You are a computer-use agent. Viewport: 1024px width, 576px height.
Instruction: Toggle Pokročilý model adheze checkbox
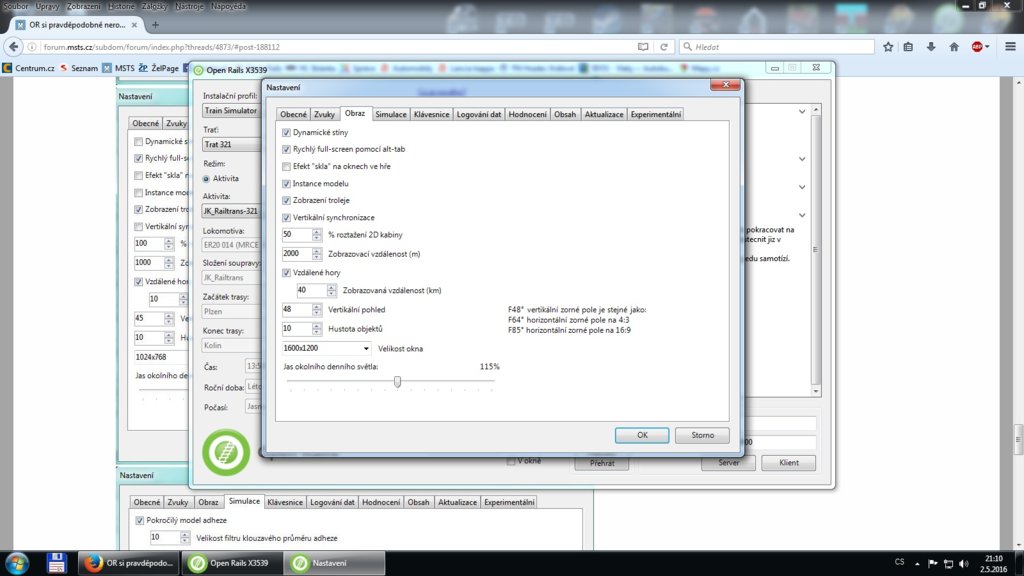pyautogui.click(x=140, y=520)
